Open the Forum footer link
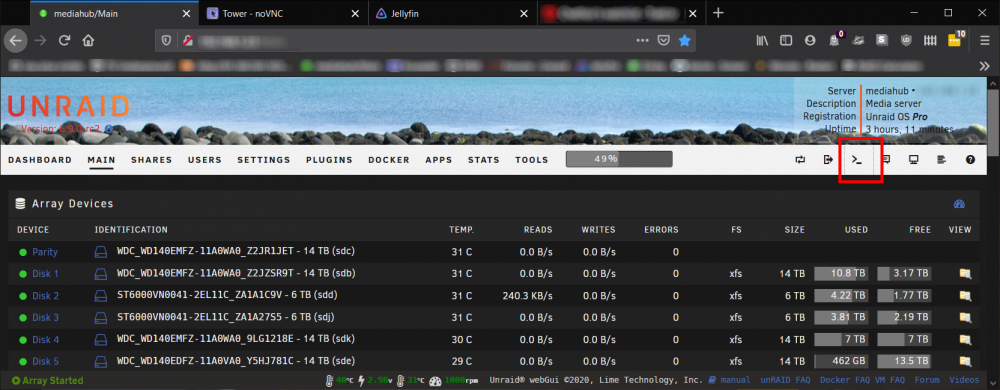Image resolution: width=1000 pixels, height=390 pixels. click(x=927, y=380)
